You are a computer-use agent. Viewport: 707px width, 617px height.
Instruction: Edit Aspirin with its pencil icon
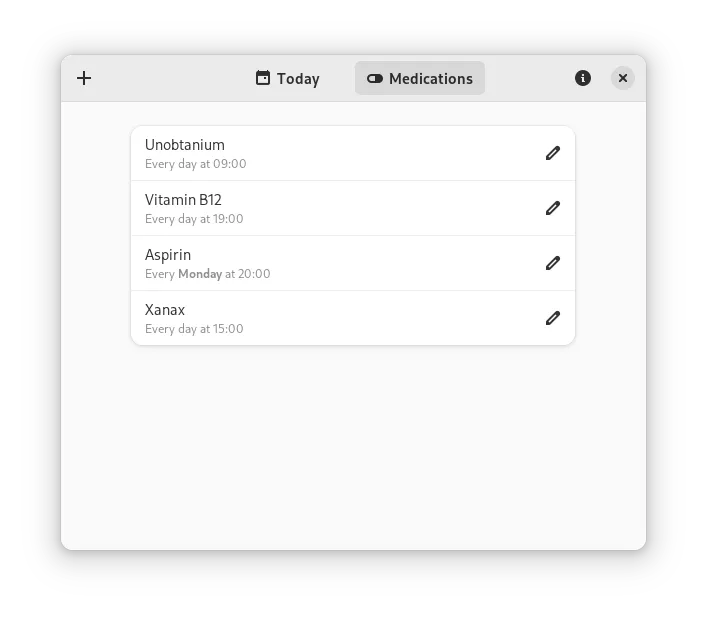click(553, 263)
